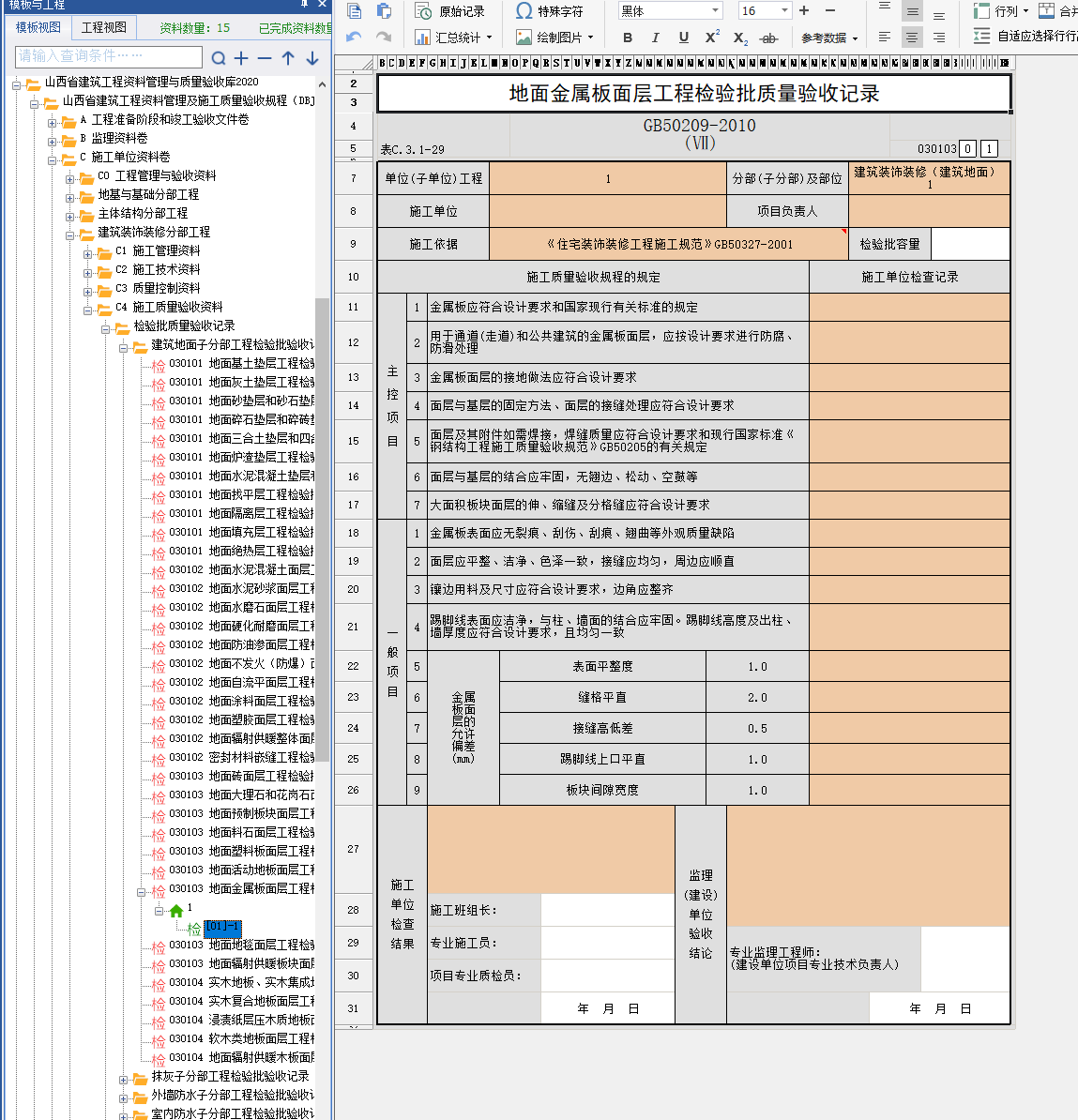The width and height of the screenshot is (1078, 1120).
Task: Select 主体结构分部工程 folder
Action: [x=143, y=213]
